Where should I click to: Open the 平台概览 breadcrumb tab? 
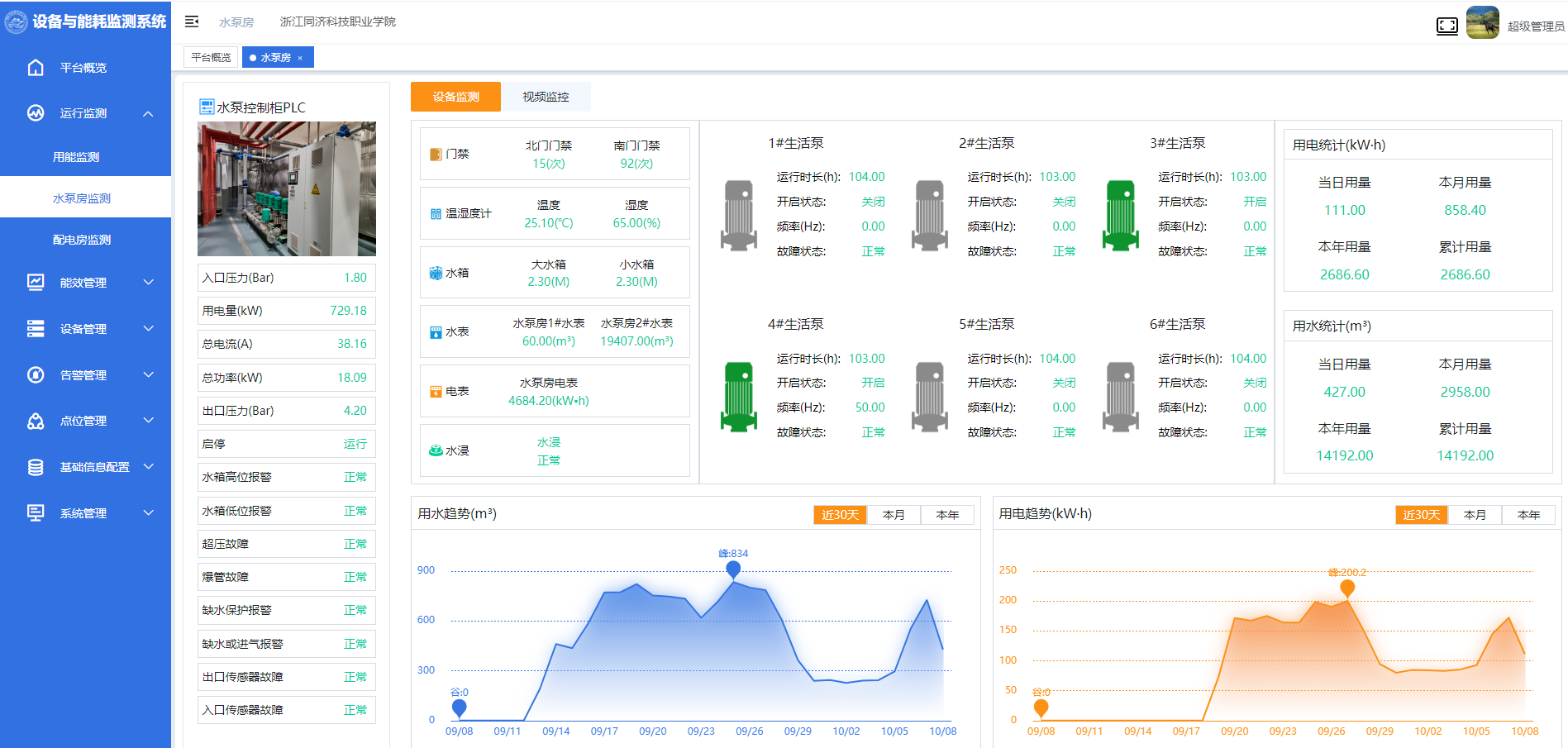tap(209, 56)
